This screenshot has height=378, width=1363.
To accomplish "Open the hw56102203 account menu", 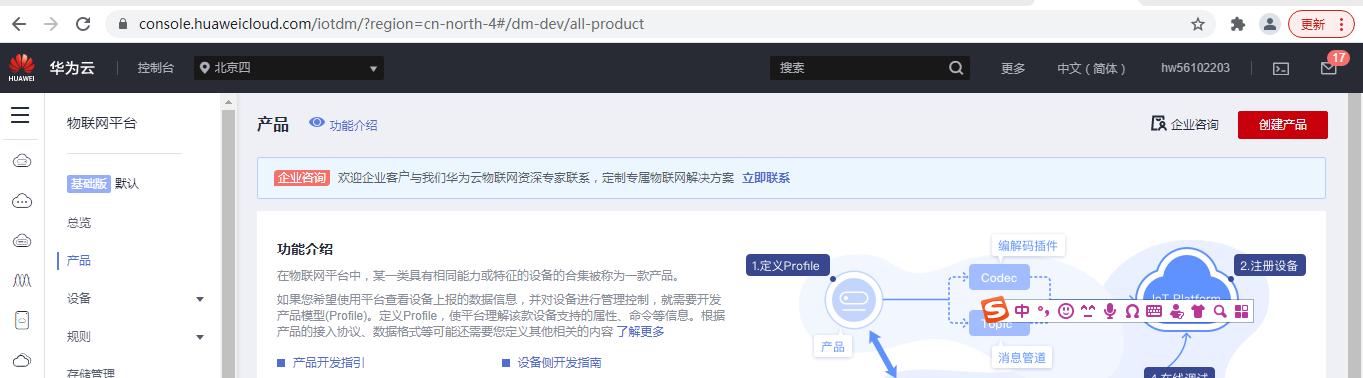I will (1195, 68).
